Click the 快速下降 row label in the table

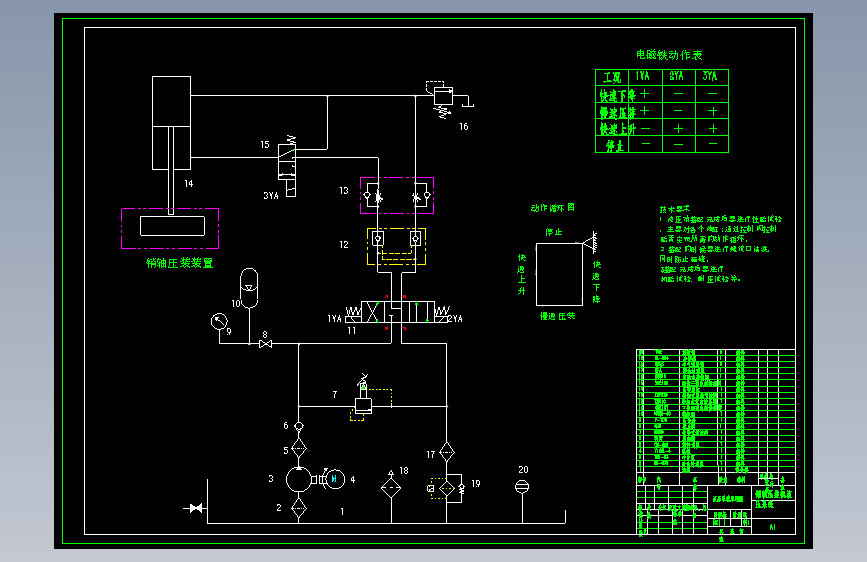pyautogui.click(x=618, y=95)
